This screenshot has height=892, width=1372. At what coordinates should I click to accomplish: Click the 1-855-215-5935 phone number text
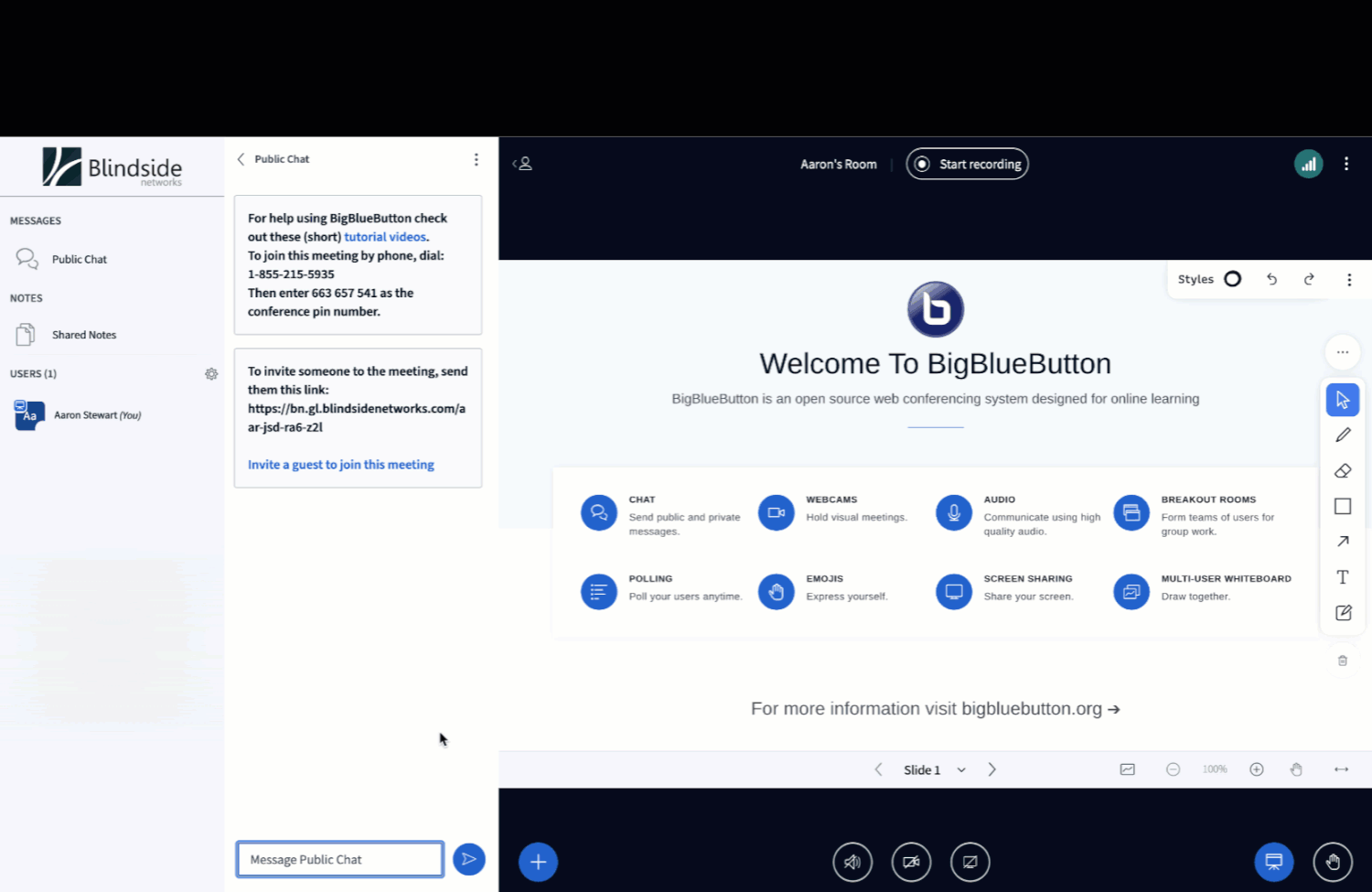point(291,274)
